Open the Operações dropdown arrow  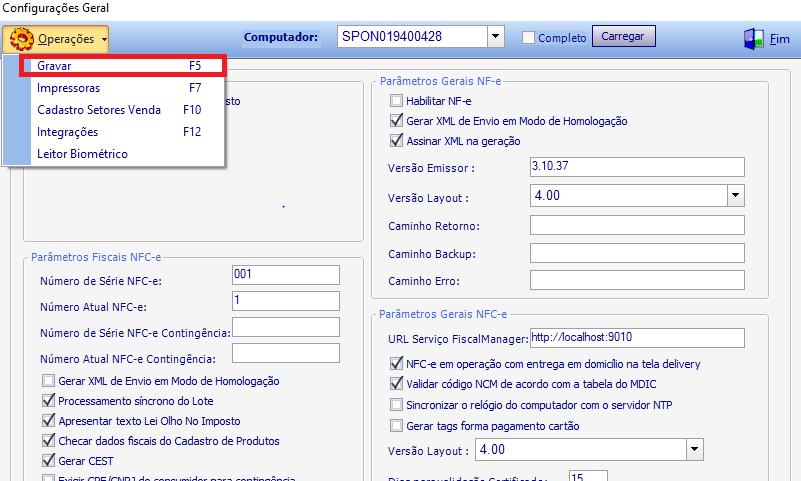[x=104, y=39]
